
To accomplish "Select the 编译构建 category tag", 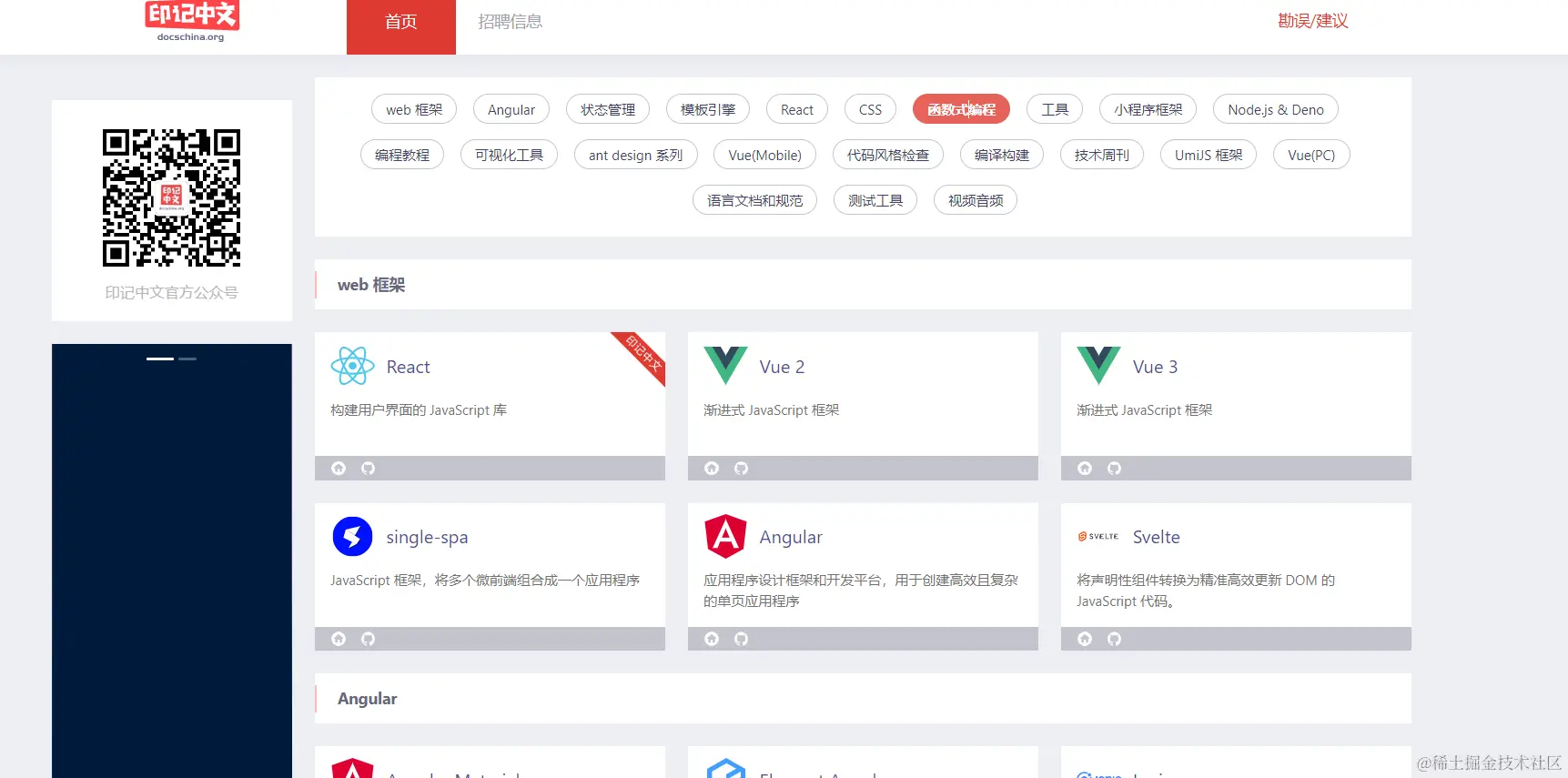I will coord(1002,155).
